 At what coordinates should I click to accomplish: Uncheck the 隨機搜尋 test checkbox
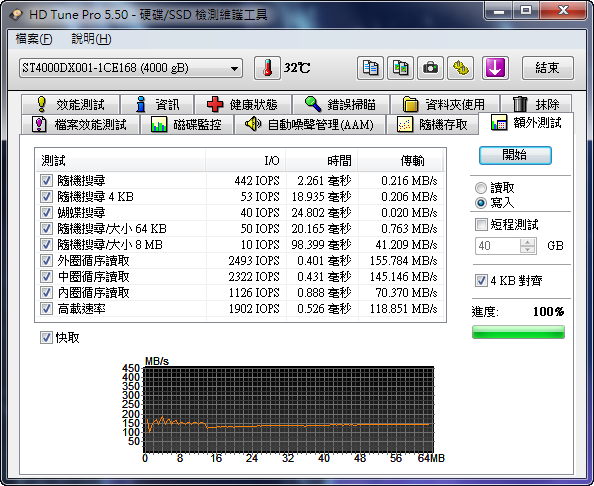(x=46, y=181)
